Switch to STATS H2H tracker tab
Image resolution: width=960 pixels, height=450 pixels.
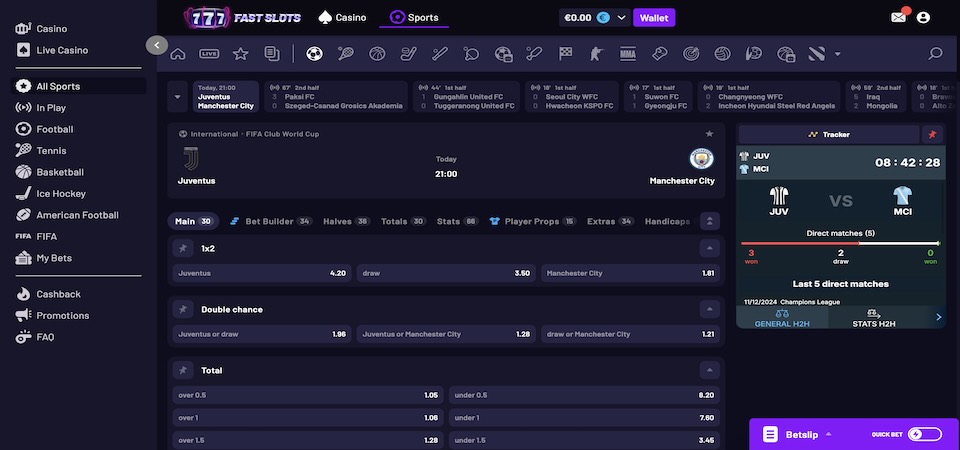[874, 317]
